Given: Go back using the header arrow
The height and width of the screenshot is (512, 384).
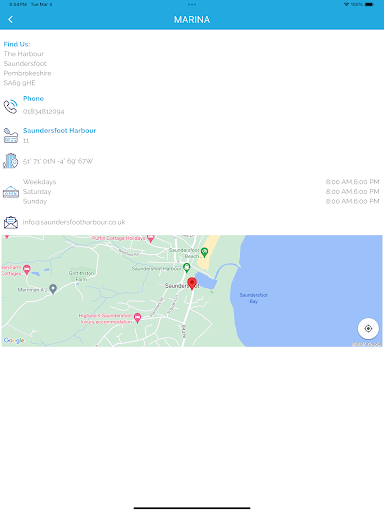Looking at the screenshot, I should click(x=11, y=20).
